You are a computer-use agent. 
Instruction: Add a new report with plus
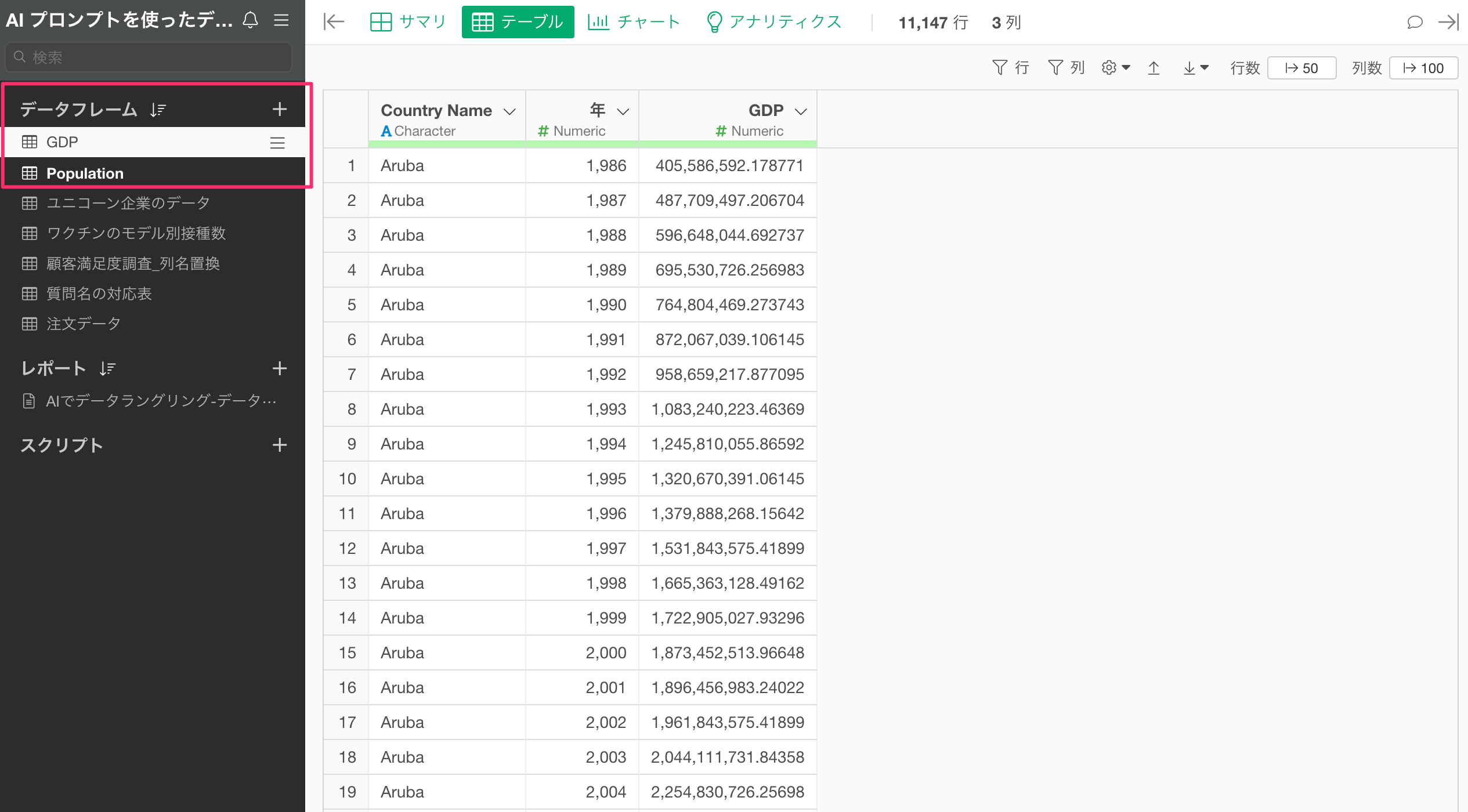[280, 368]
